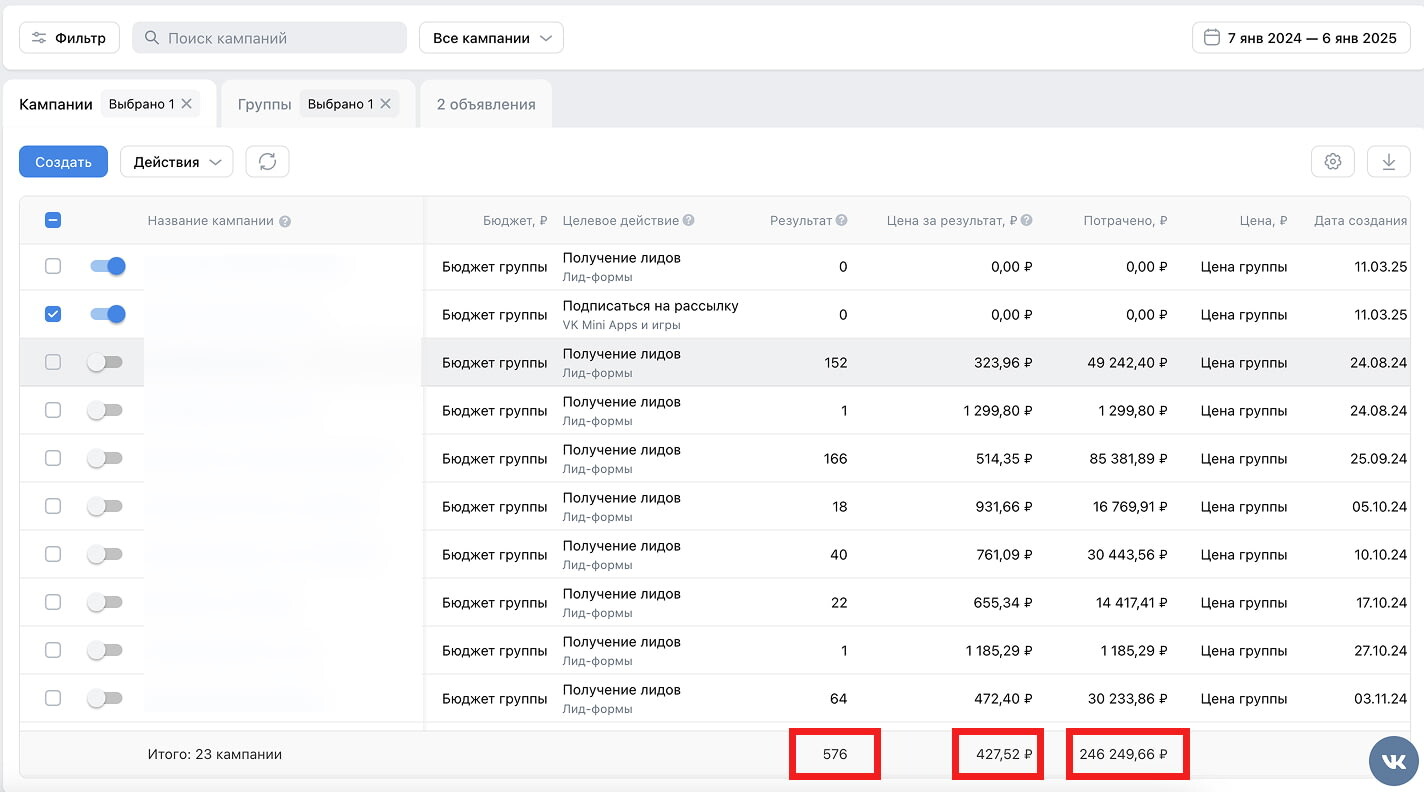
Task: Enable the campaign created 05.10.24
Action: [x=105, y=506]
